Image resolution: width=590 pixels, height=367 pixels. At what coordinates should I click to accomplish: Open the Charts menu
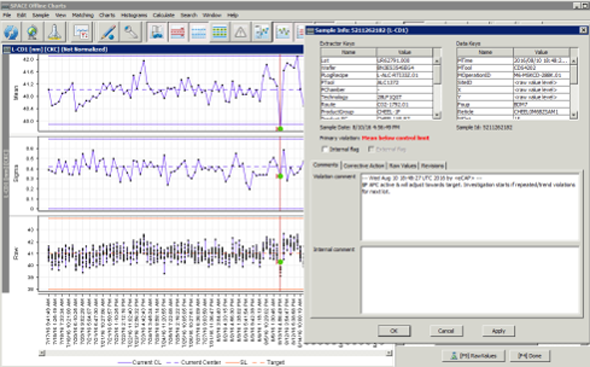click(107, 15)
